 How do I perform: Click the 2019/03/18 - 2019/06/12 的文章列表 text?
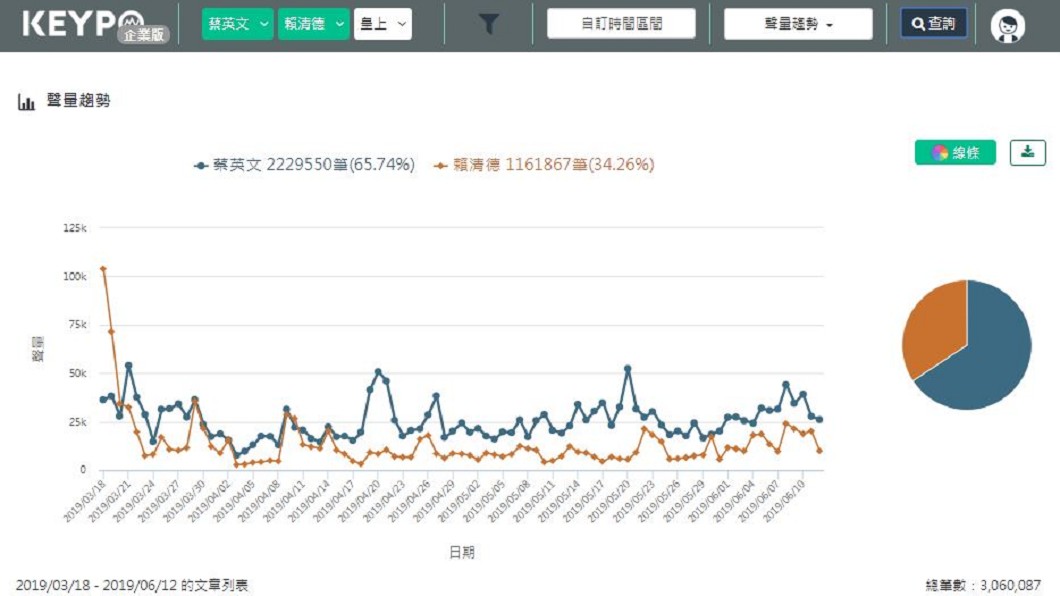[x=132, y=585]
